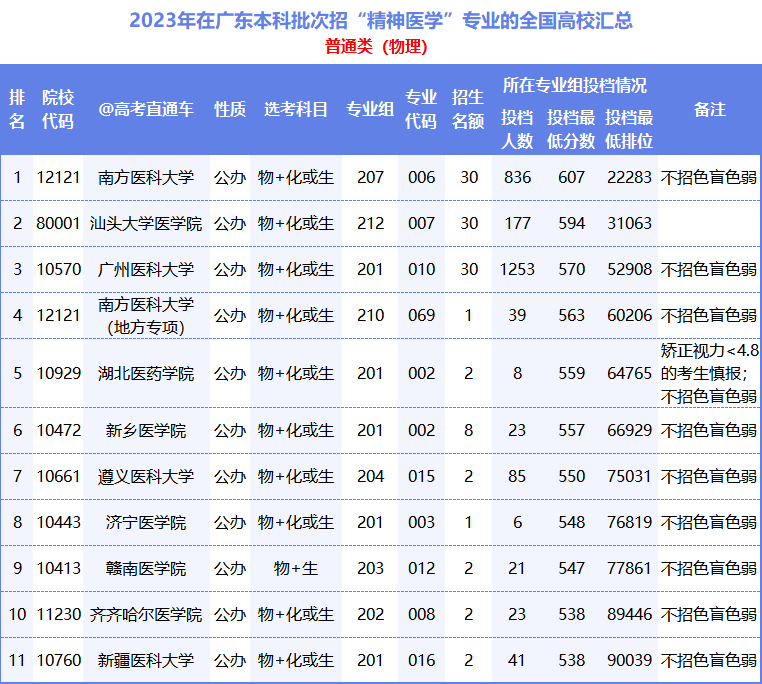The image size is (762, 684).
Task: Click the major code '069'
Action: (x=421, y=316)
